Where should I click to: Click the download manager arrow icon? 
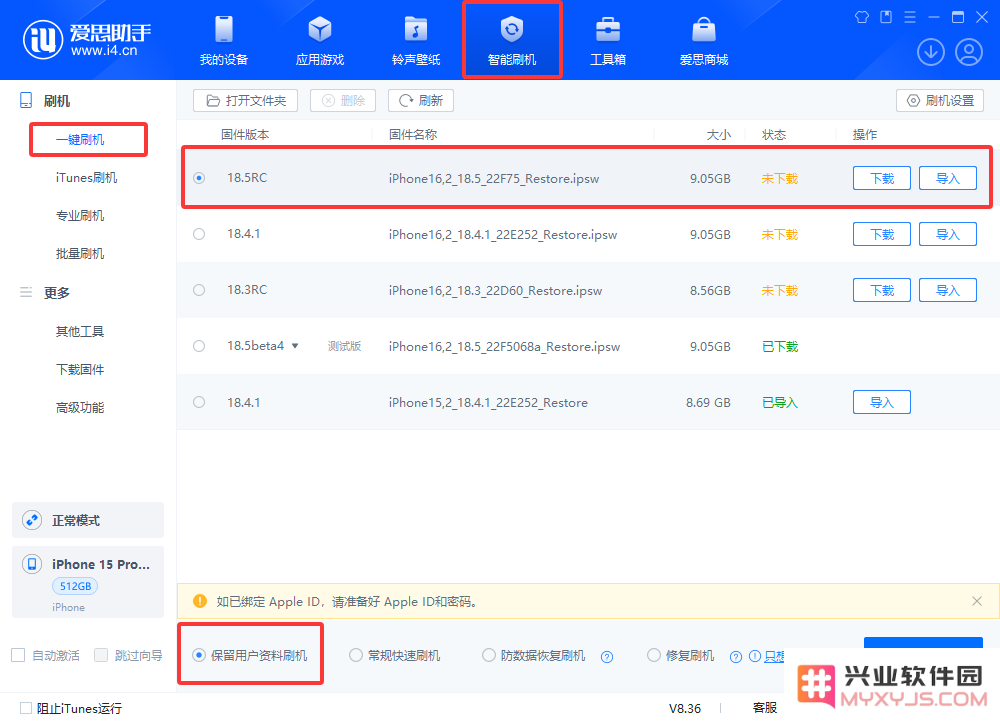coord(930,52)
